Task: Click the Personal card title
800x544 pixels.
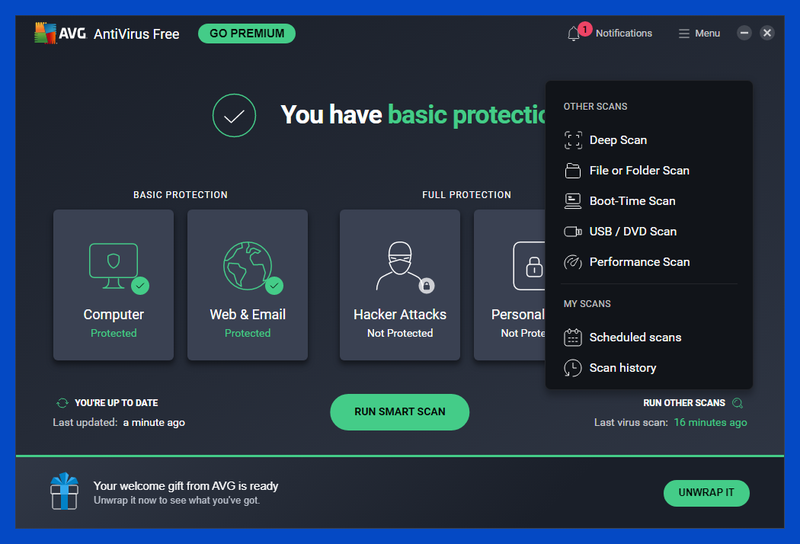Action: (518, 314)
